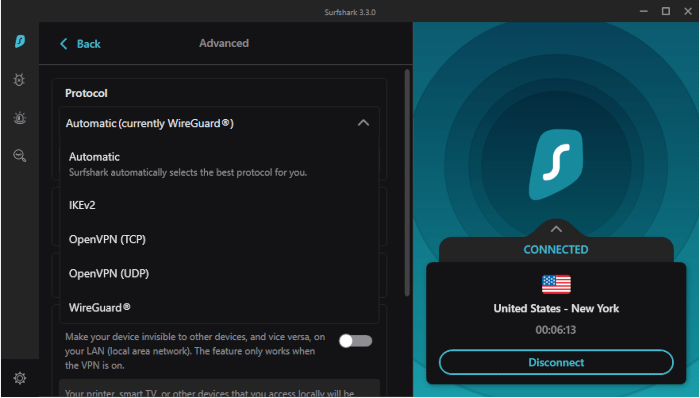Open the Settings gear icon
Viewport: 700px width, 398px height.
pos(20,378)
